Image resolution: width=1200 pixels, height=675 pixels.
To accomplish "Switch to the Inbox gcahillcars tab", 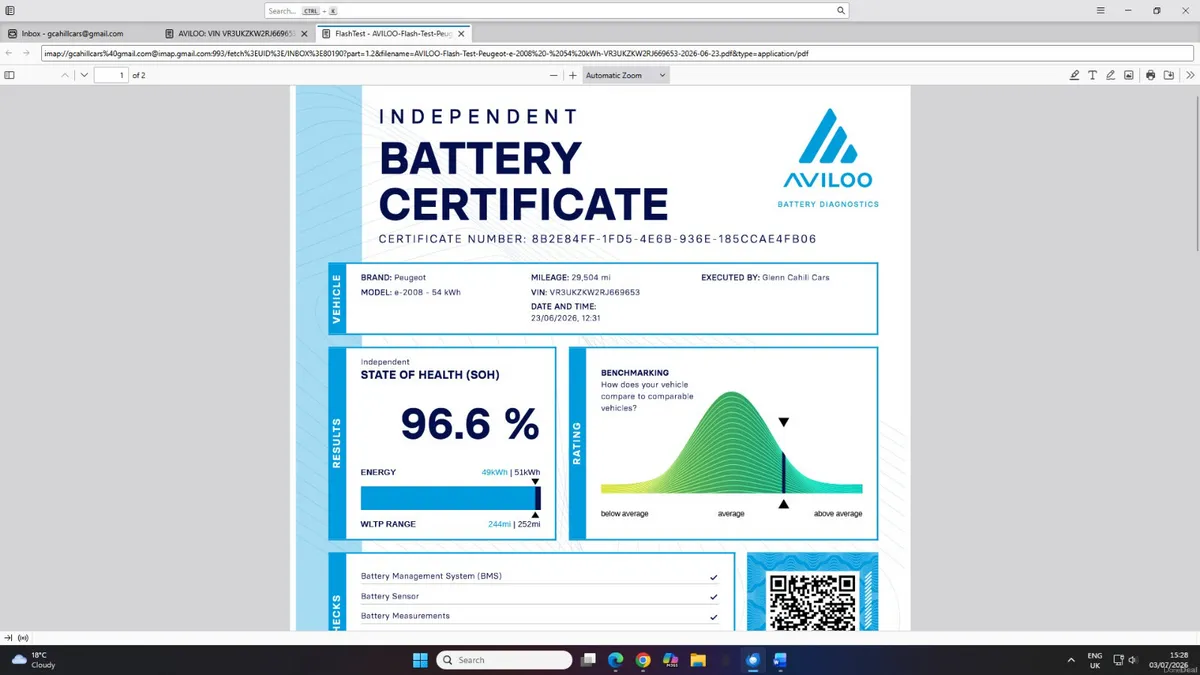I will point(80,33).
